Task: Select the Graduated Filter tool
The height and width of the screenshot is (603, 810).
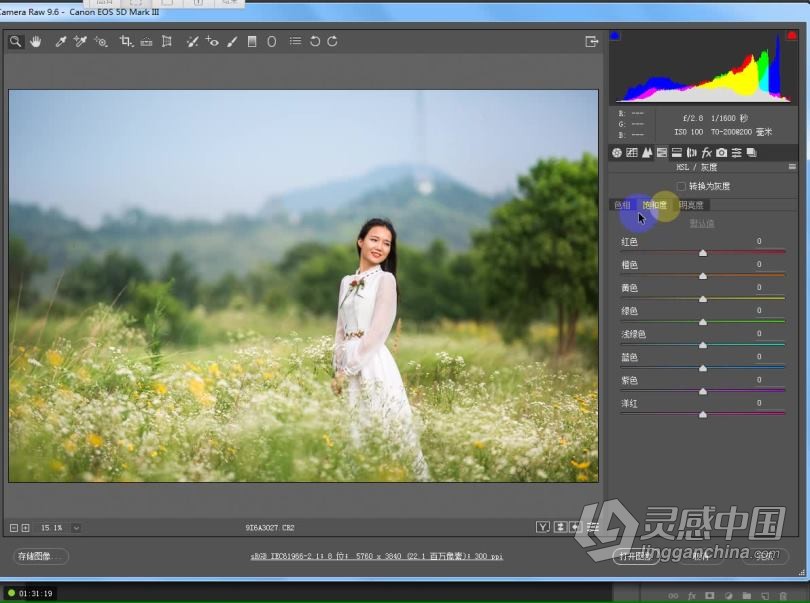Action: tap(252, 41)
